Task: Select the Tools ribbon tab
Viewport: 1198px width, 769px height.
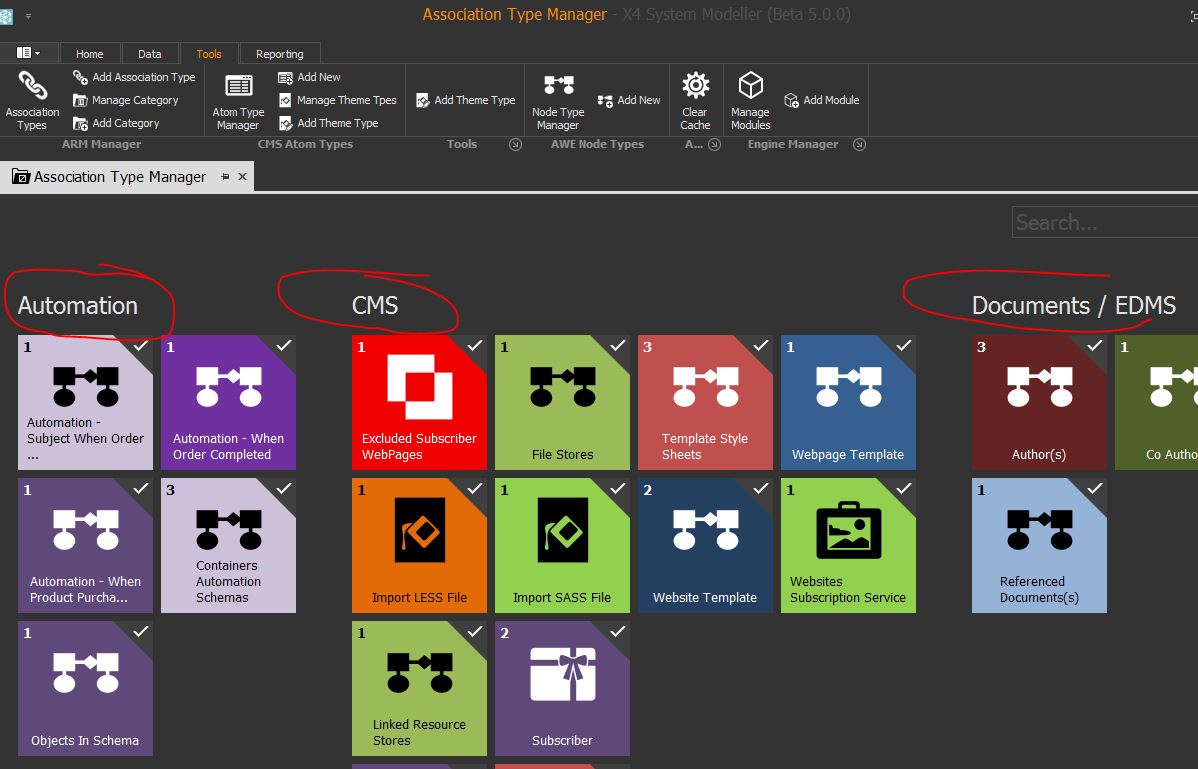Action: (209, 53)
